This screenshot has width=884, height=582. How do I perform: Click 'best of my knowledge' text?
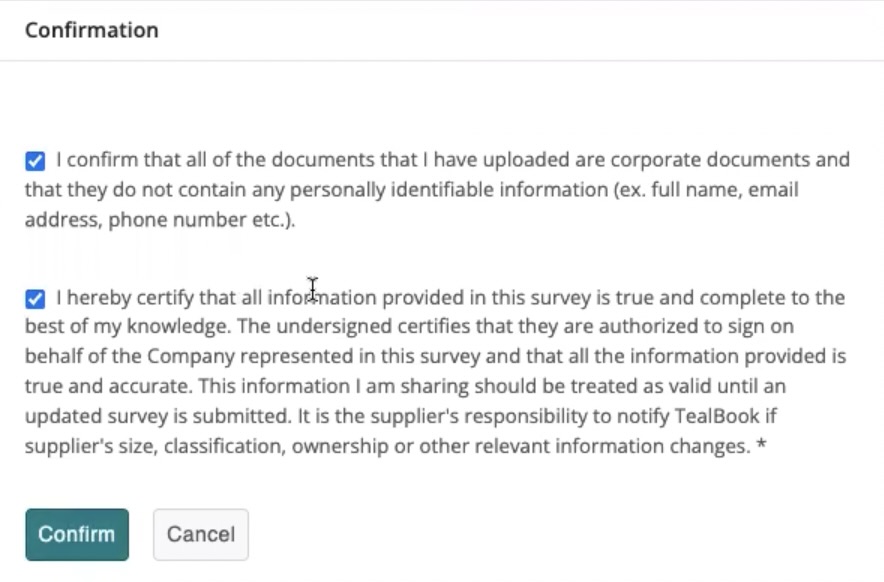pos(108,327)
